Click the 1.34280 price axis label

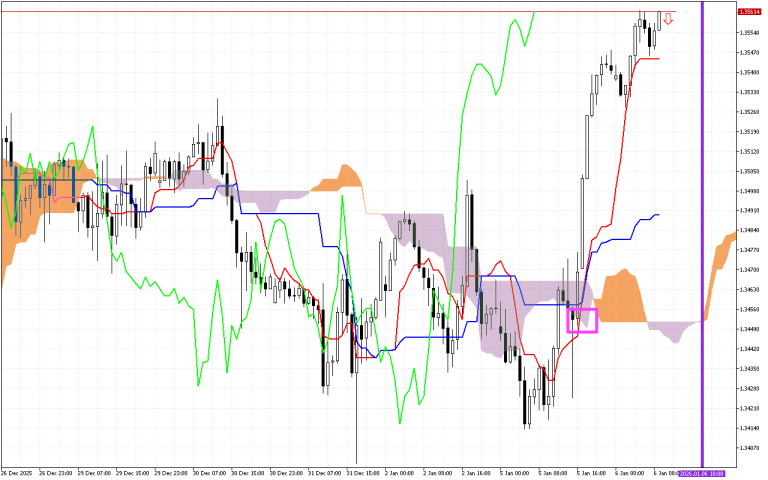(749, 388)
